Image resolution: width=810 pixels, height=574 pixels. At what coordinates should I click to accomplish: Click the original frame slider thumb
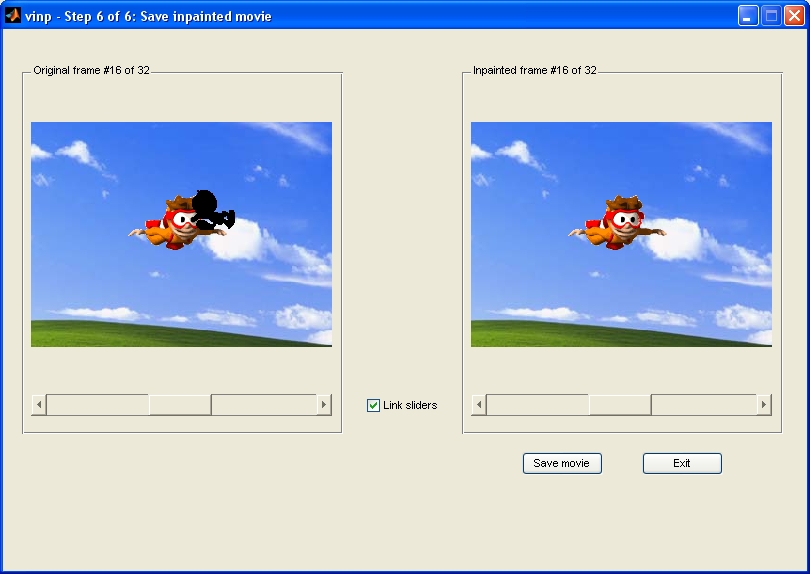[x=180, y=405]
